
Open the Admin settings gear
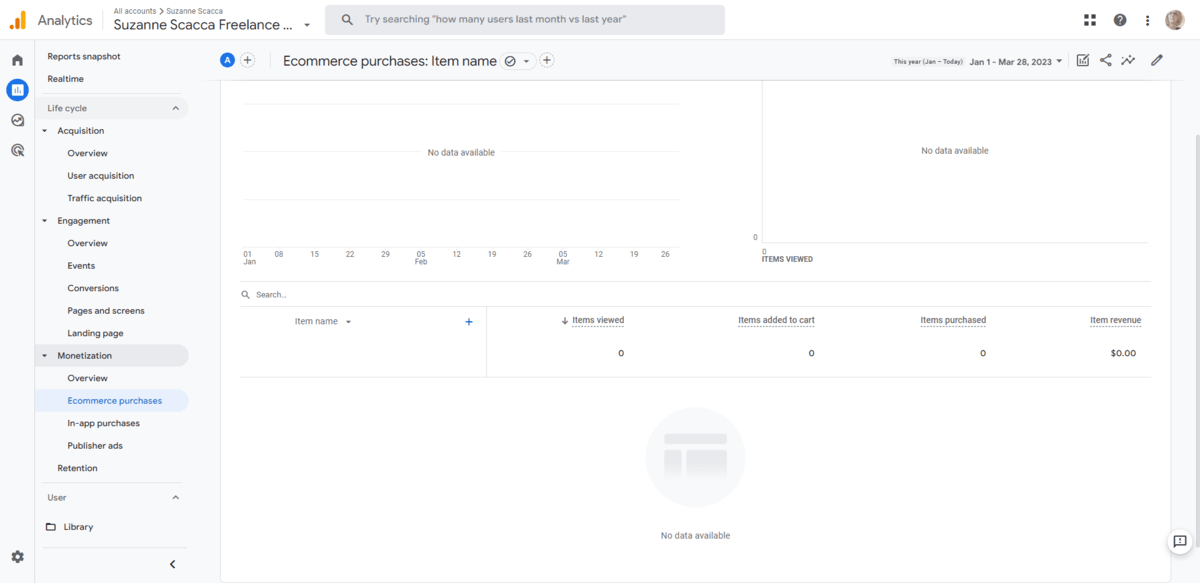coord(16,556)
